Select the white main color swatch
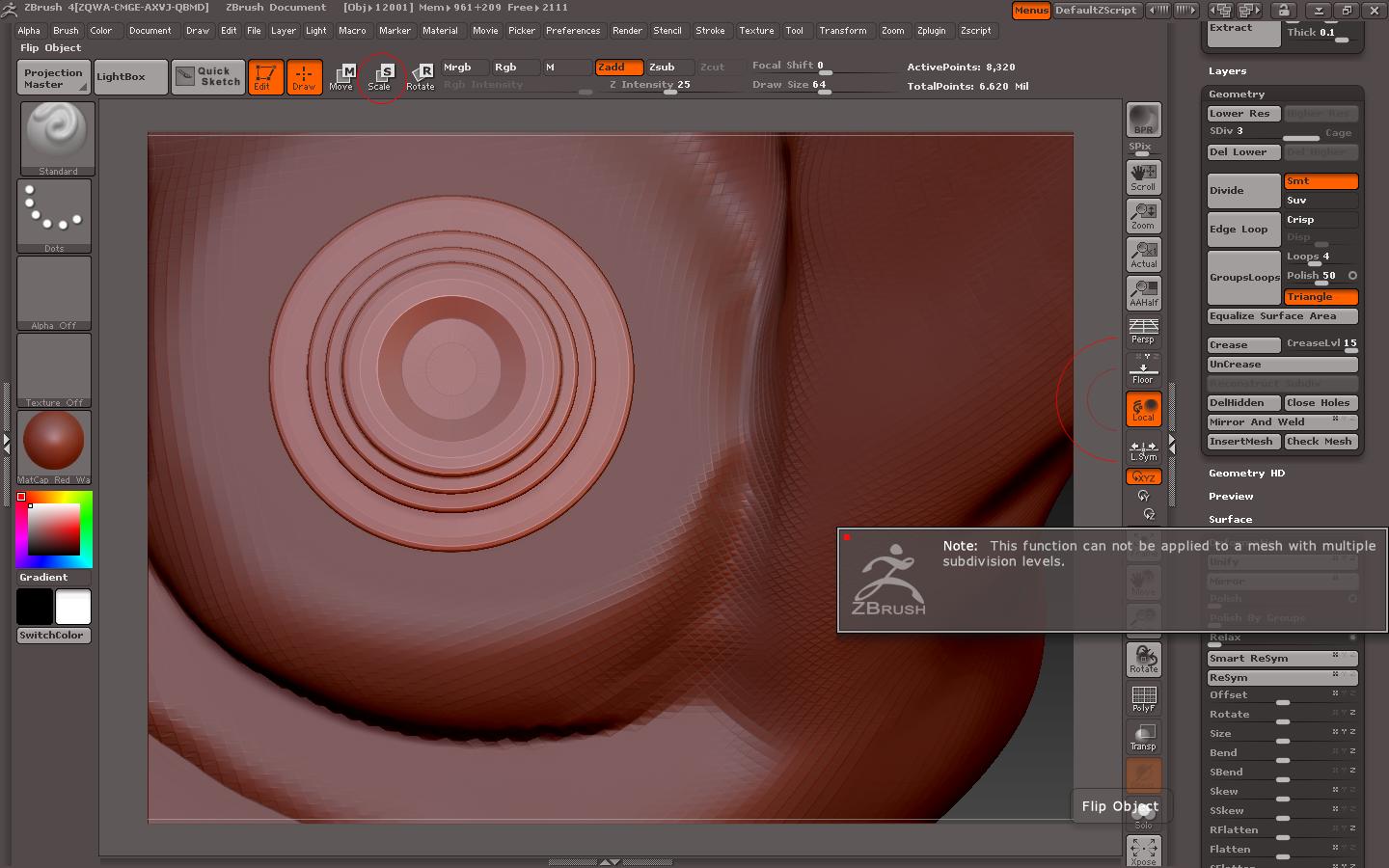 click(x=73, y=607)
